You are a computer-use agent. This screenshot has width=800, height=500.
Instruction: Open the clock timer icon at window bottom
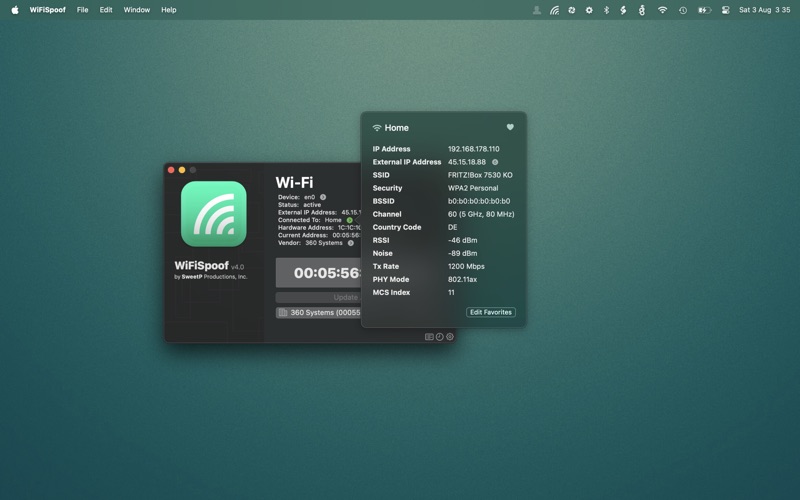click(439, 337)
